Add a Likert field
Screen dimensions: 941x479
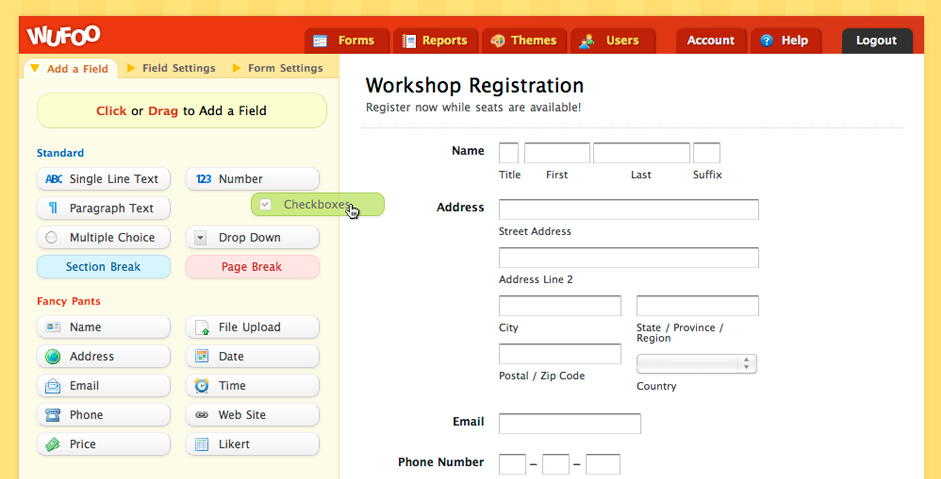pyautogui.click(x=252, y=444)
